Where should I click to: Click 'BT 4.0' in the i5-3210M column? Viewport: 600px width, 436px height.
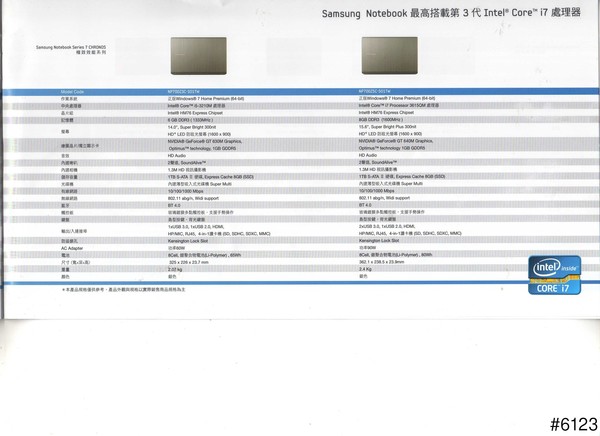point(174,206)
